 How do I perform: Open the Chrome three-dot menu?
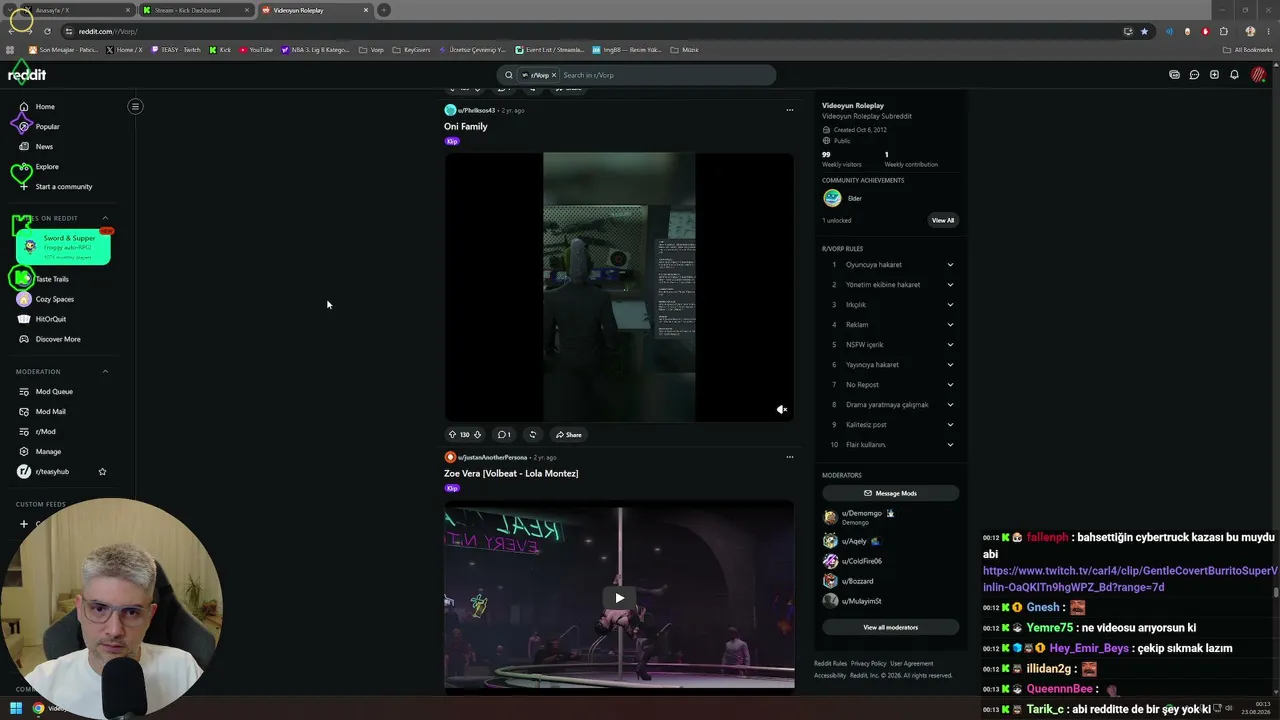point(1268,31)
